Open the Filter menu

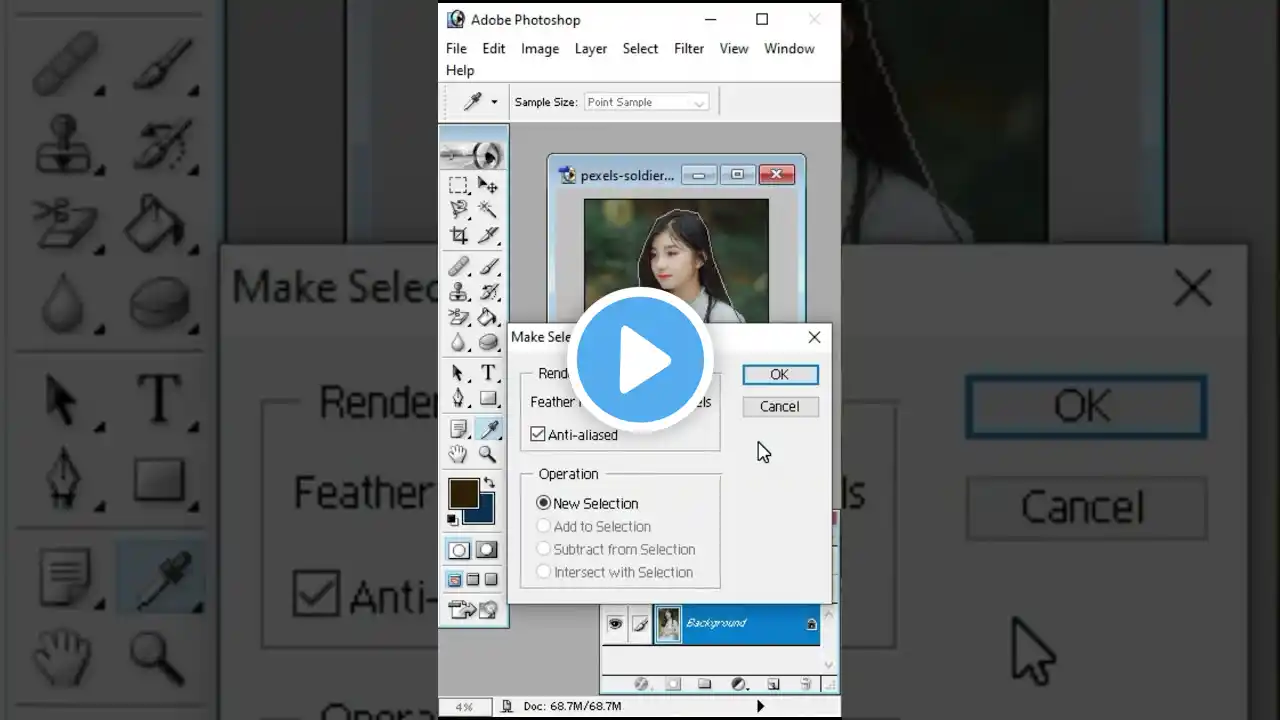pyautogui.click(x=688, y=48)
